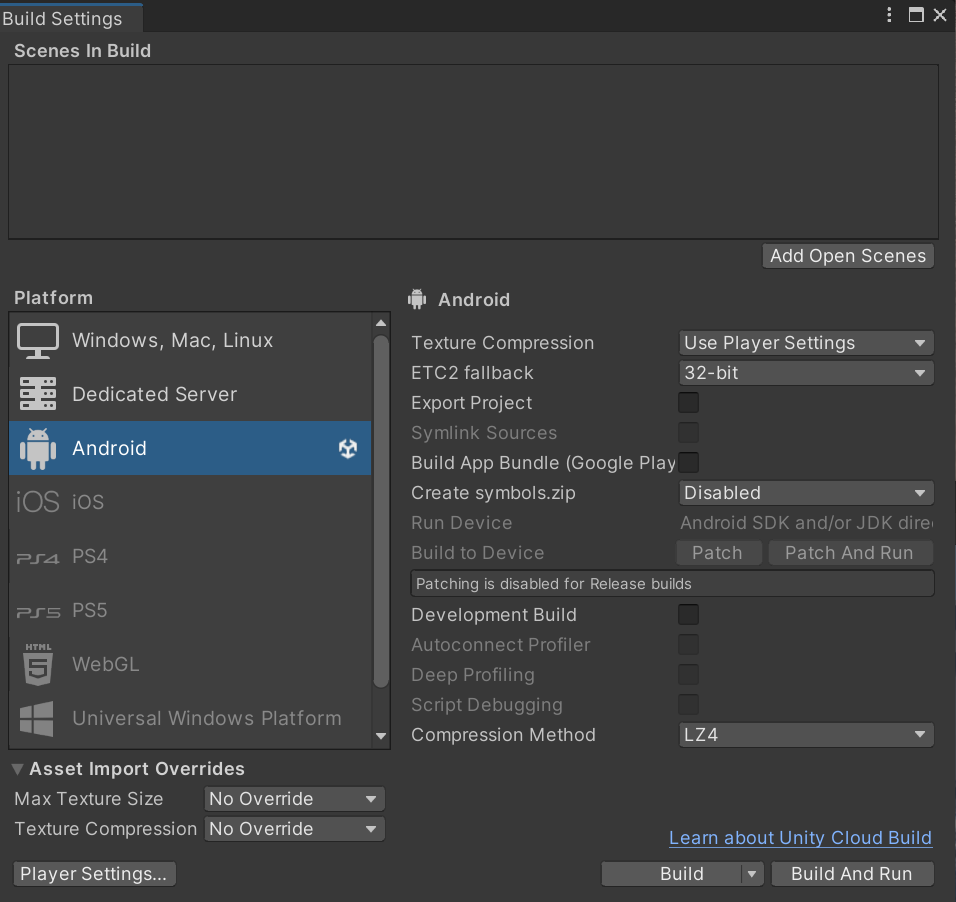
Task: Open Texture Compression 'Use Player Settings' dropdown
Action: 806,343
